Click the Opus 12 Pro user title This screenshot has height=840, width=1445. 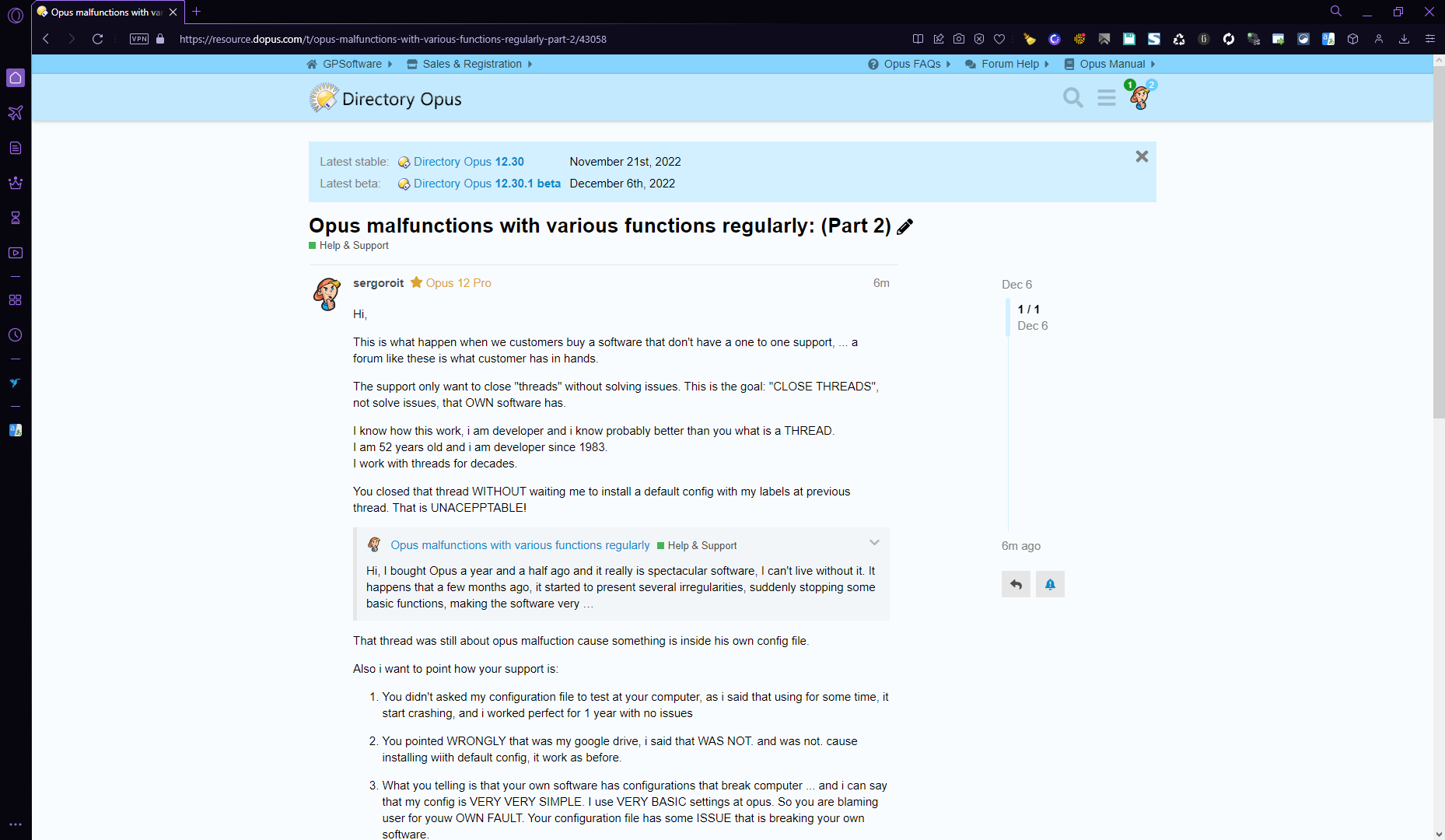tap(459, 283)
